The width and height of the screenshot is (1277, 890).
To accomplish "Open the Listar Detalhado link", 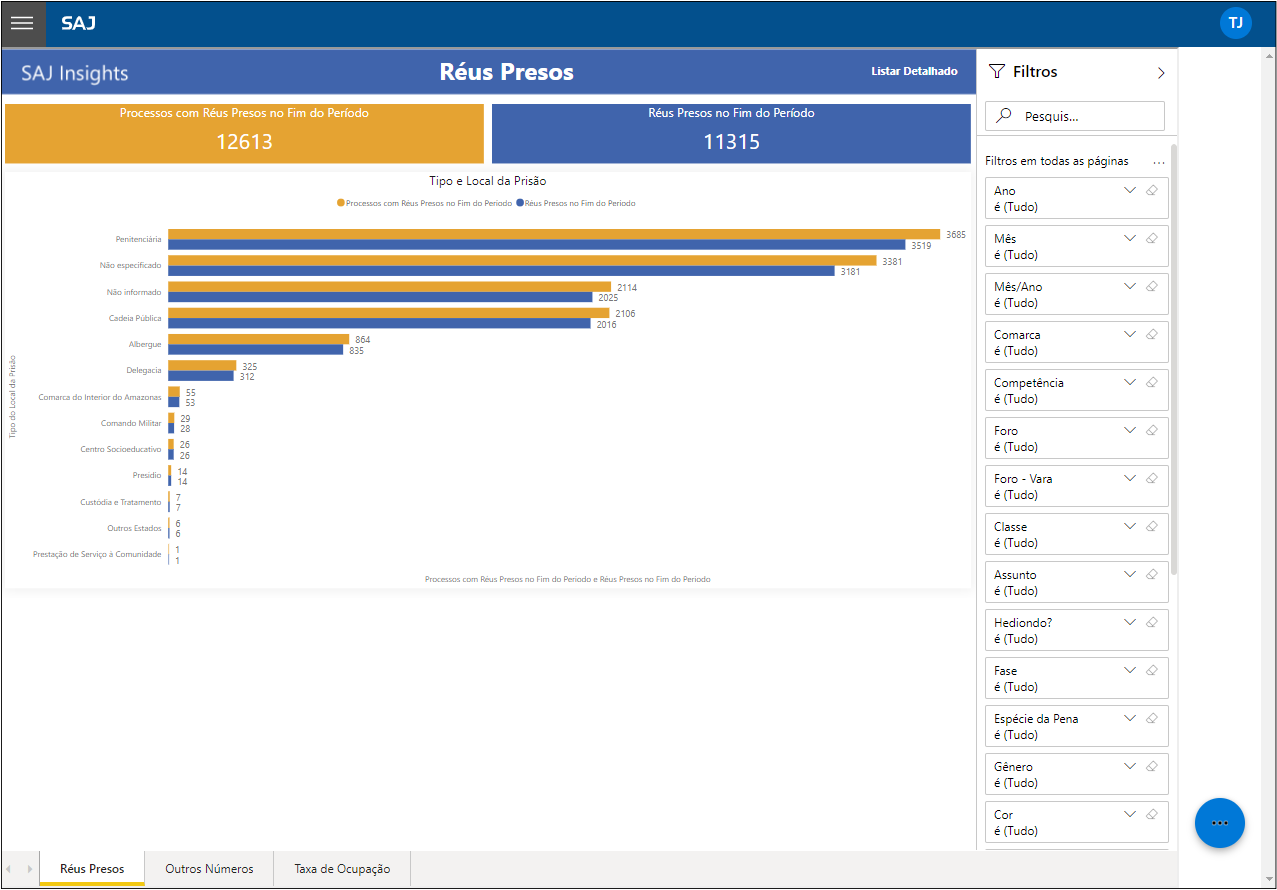I will coord(914,72).
